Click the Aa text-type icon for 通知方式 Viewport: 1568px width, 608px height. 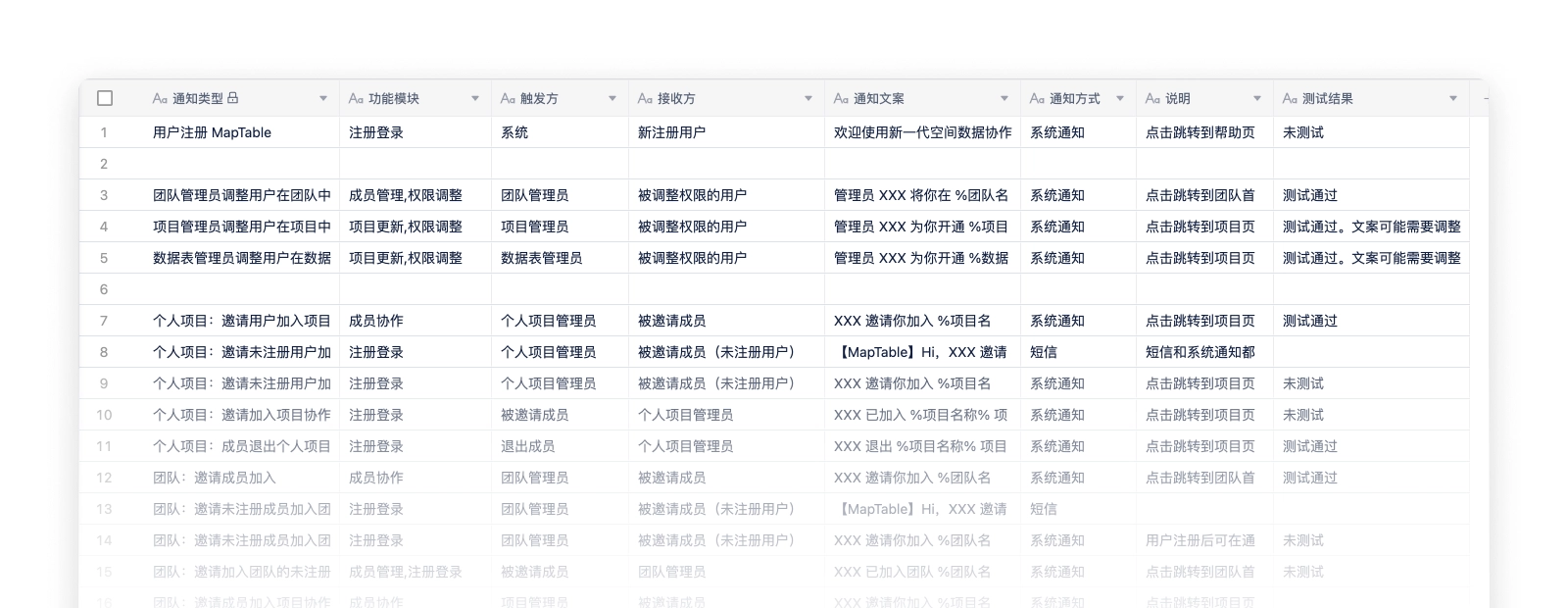(x=1037, y=99)
